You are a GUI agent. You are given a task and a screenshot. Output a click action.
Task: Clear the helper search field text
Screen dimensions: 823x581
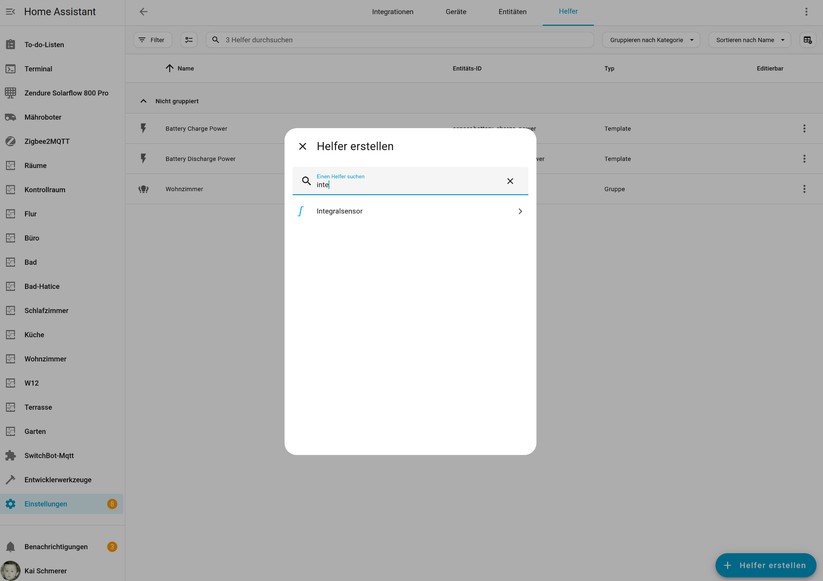(510, 181)
